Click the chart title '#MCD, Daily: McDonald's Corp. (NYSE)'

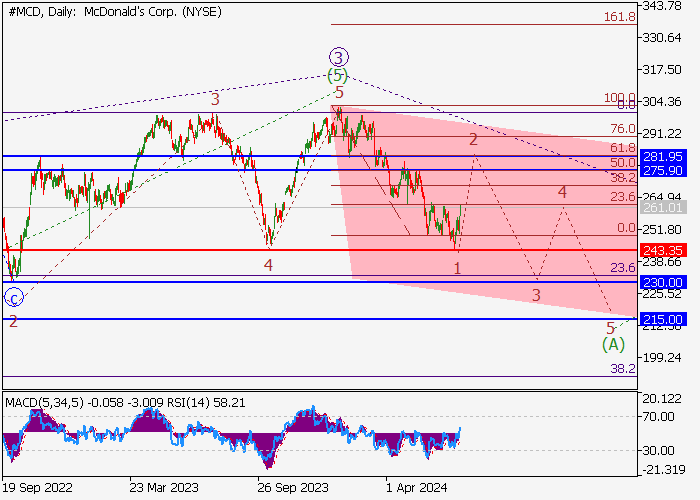pos(115,12)
